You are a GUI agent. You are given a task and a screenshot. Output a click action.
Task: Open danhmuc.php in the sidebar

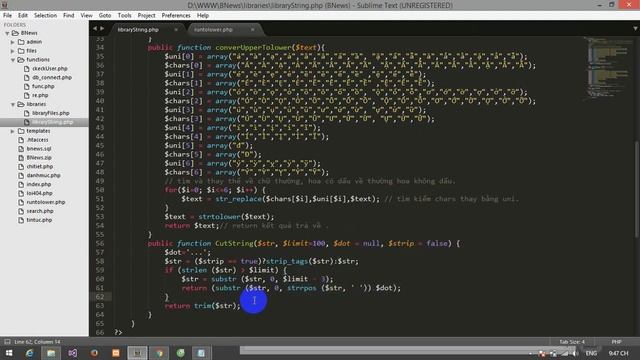(x=43, y=176)
